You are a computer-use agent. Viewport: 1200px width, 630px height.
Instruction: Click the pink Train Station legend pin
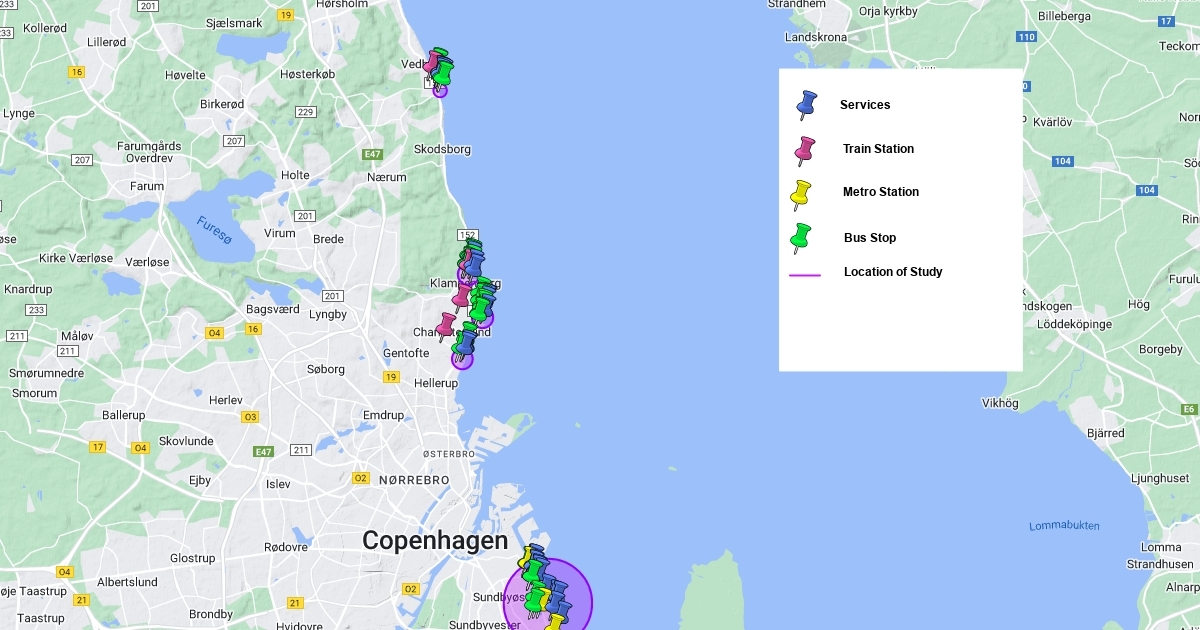(x=804, y=149)
